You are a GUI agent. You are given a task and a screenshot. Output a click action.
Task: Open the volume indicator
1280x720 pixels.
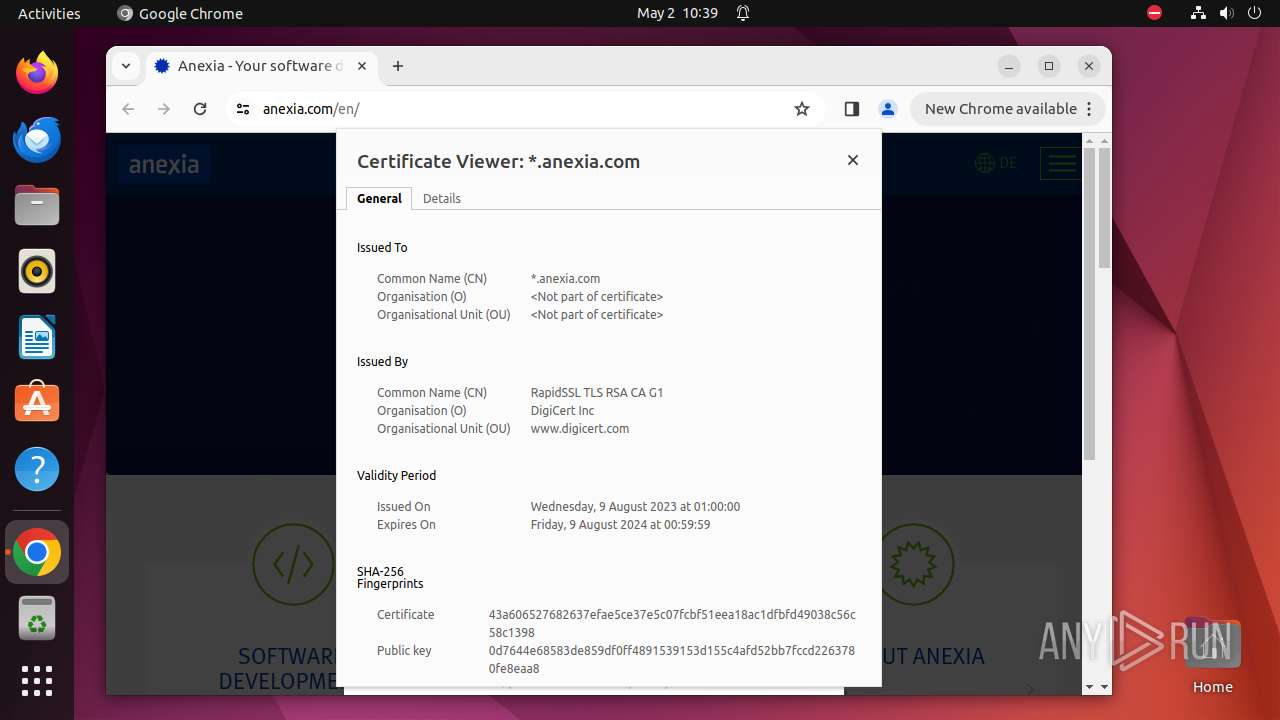tap(1227, 13)
